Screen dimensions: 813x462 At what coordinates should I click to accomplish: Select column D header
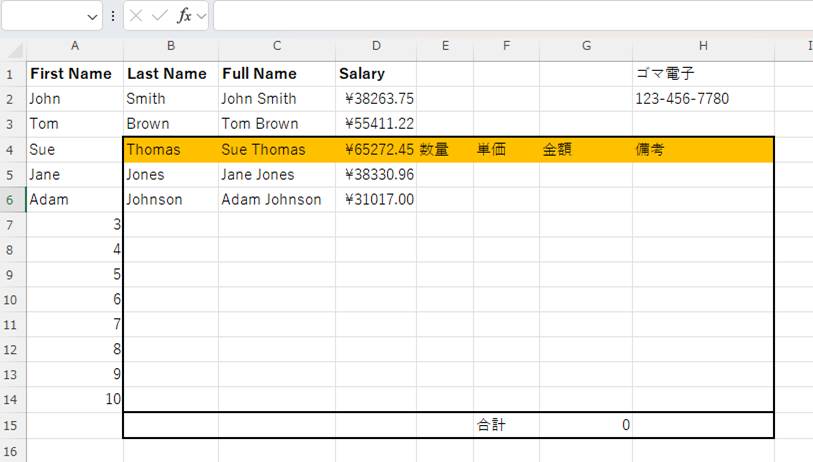point(376,46)
